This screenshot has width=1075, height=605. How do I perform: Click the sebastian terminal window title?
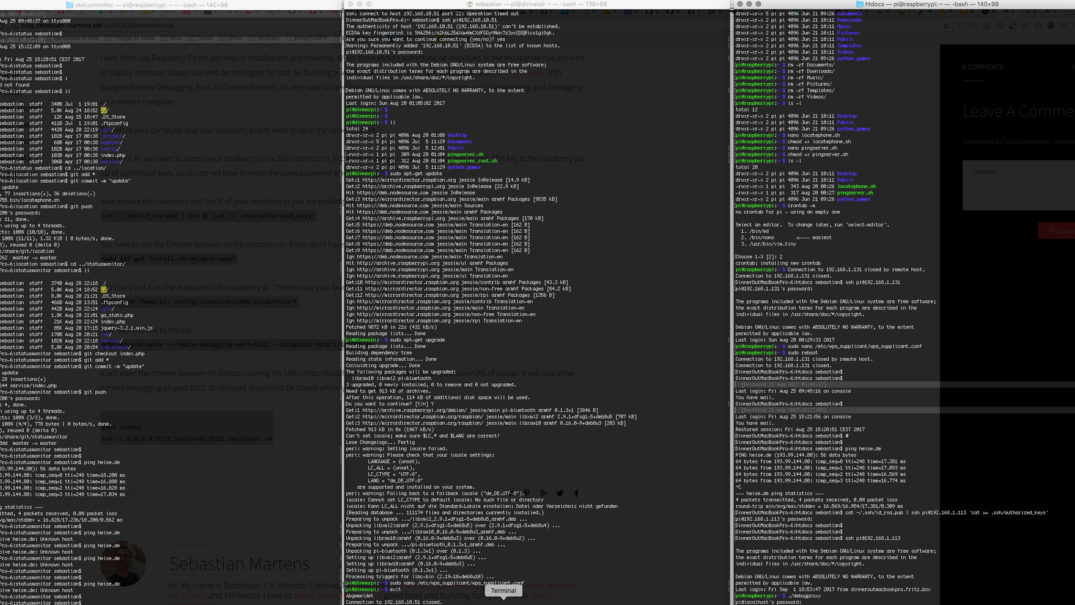point(541,4)
